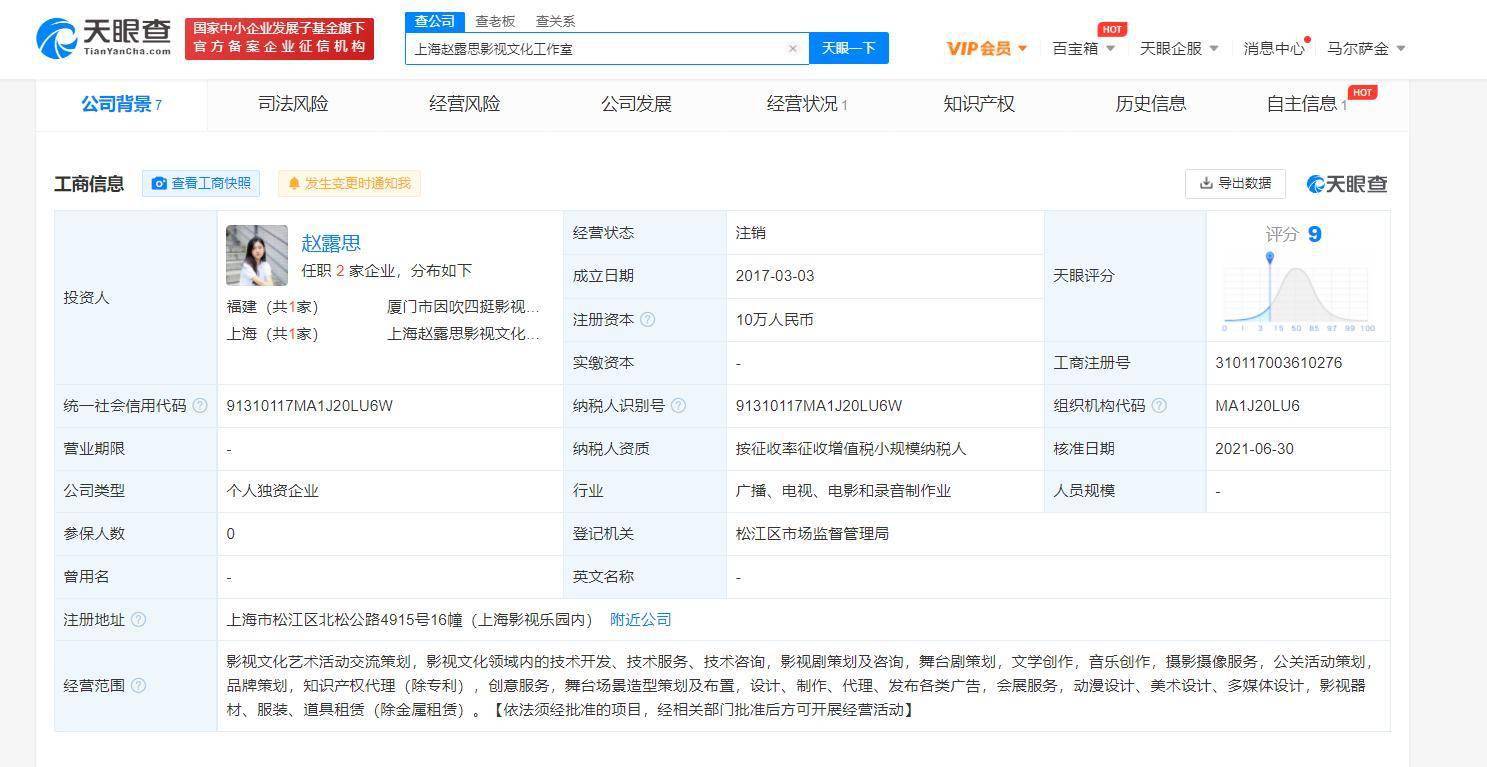The width and height of the screenshot is (1487, 767).
Task: Click the 附近公司 link
Action: [x=641, y=620]
